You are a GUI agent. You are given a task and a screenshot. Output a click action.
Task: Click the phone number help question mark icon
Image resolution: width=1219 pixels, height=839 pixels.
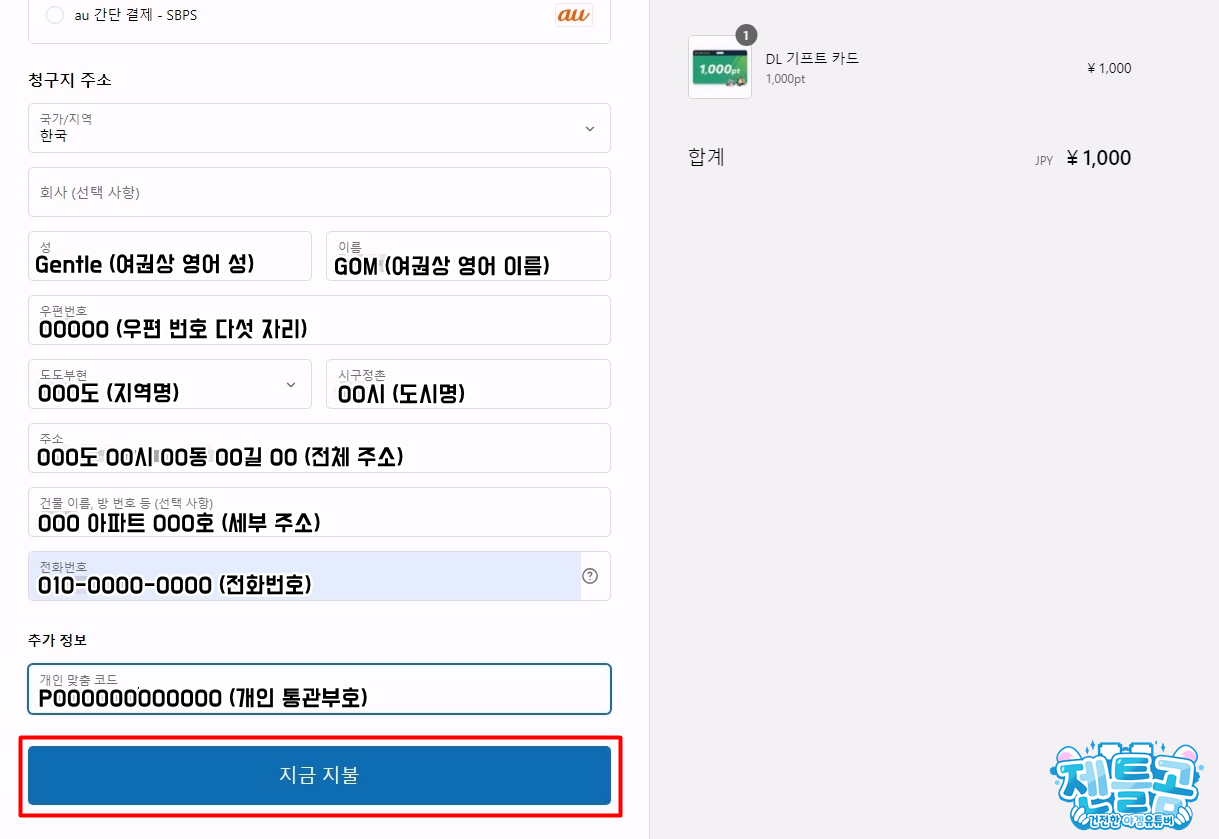pos(590,576)
